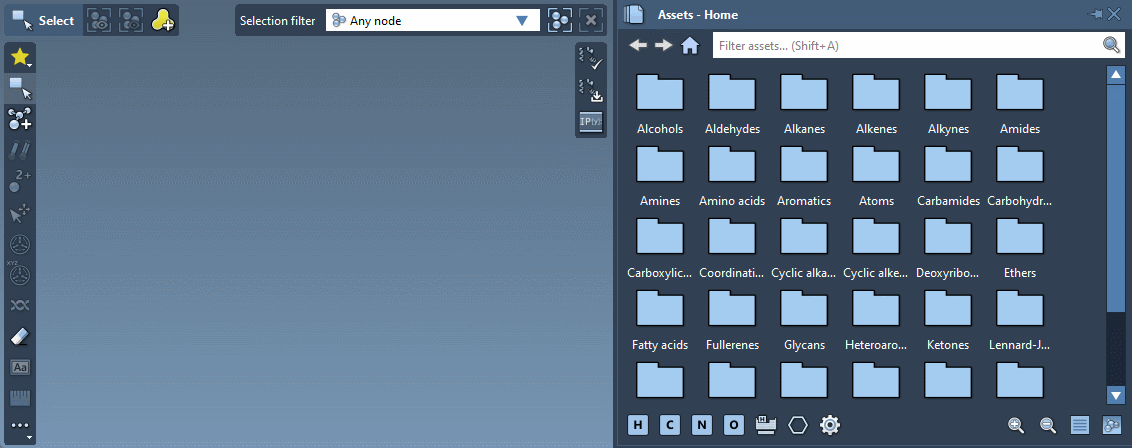
Task: Expand the more tools ellipsis menu
Action: (19, 427)
